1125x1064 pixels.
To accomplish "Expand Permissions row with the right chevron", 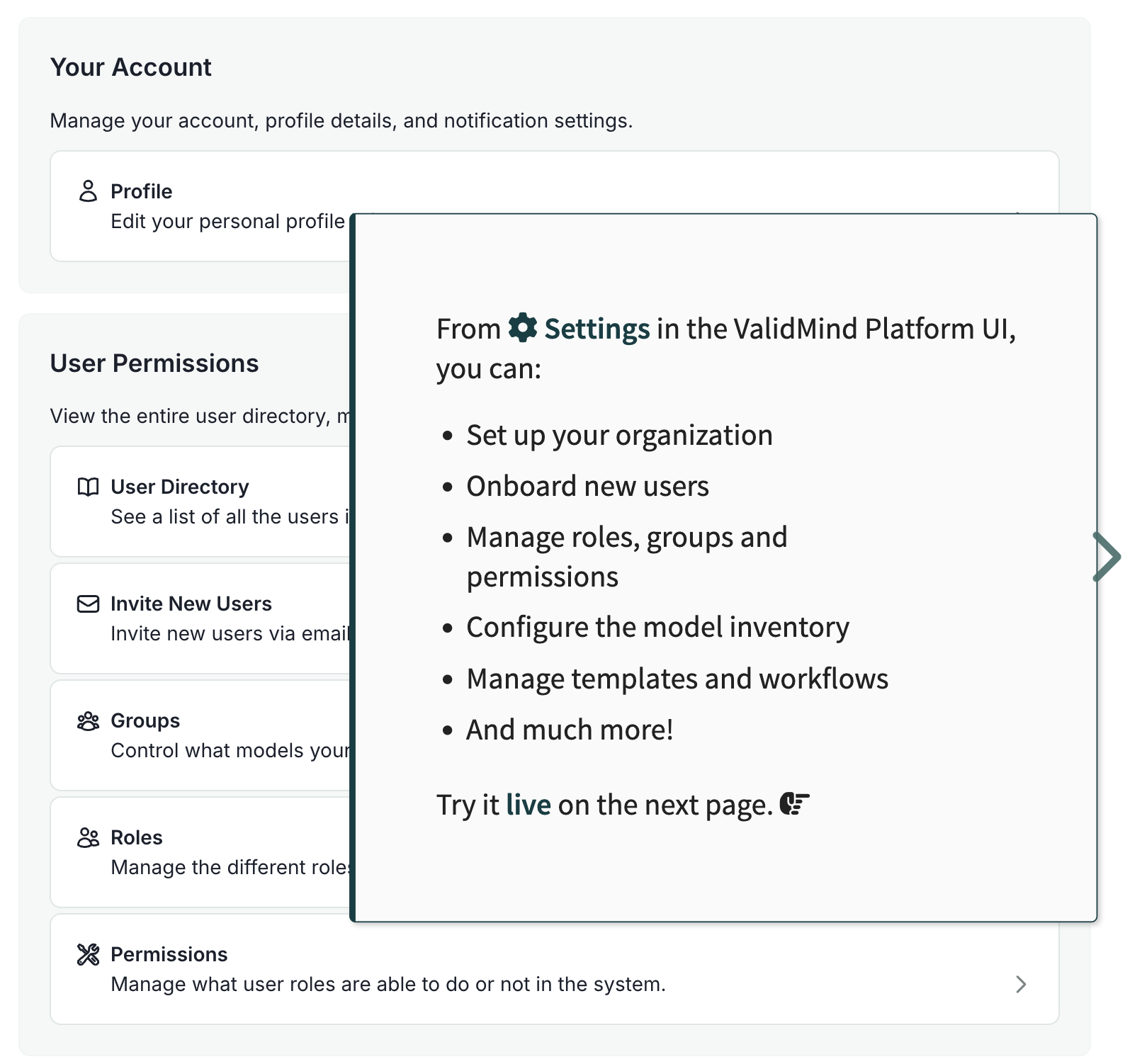I will pos(1020,984).
